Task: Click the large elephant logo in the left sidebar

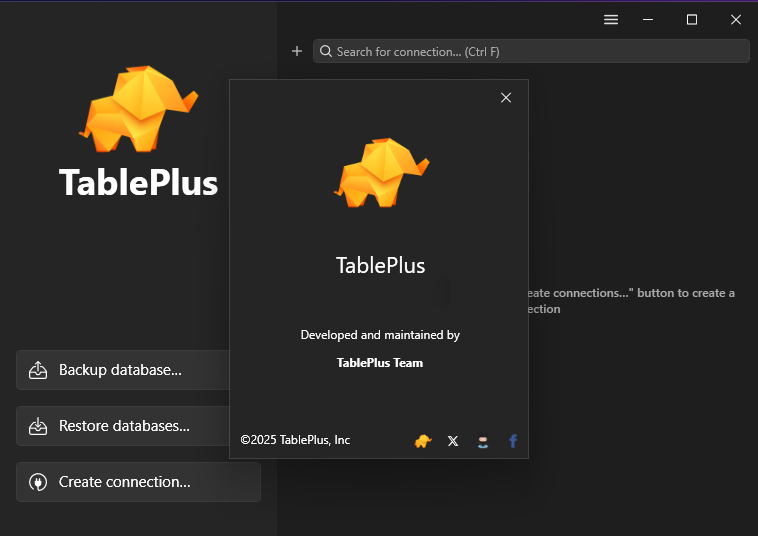Action: point(139,109)
